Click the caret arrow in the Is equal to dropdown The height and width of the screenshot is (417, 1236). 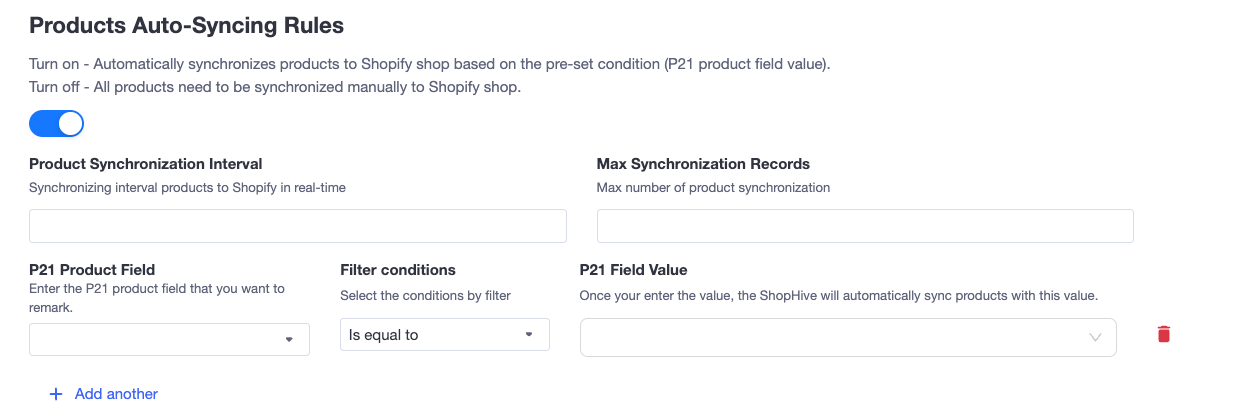[529, 335]
